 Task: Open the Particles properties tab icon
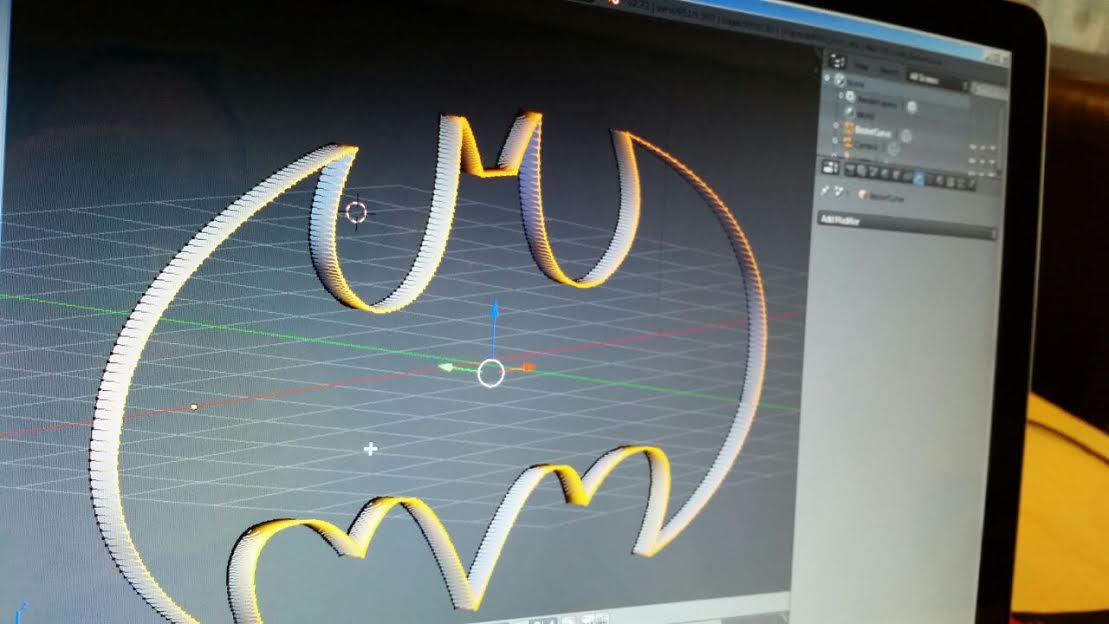[960, 183]
